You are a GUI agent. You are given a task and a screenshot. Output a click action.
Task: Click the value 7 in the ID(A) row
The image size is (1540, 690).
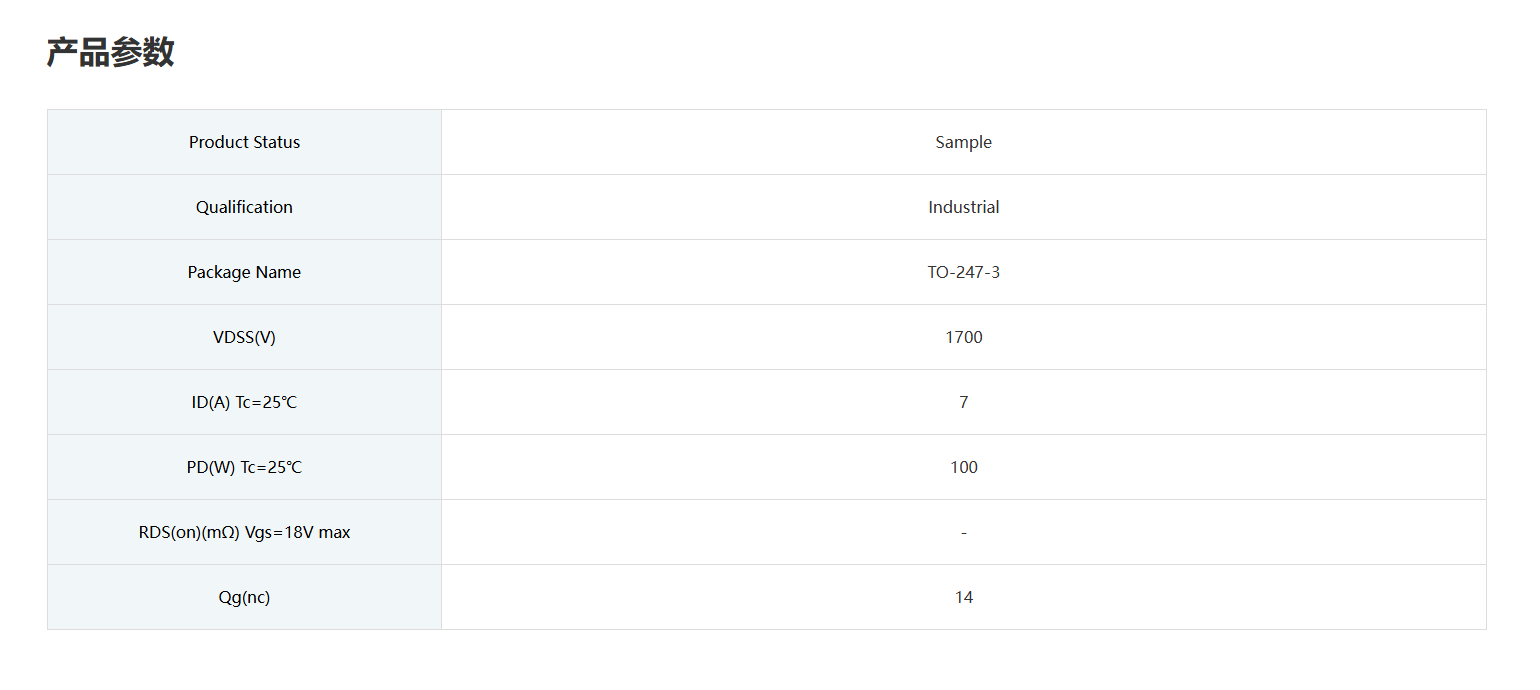pos(963,402)
